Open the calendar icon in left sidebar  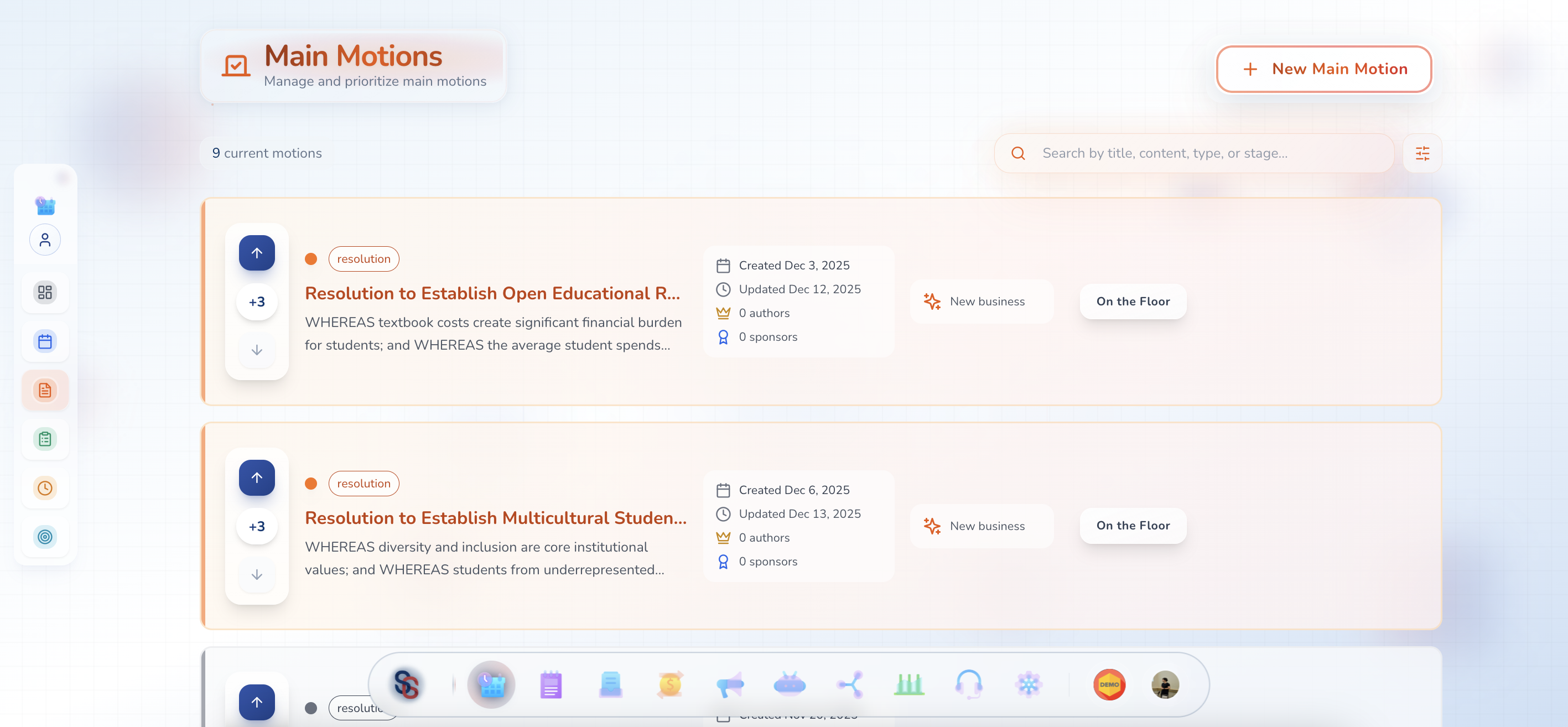pyautogui.click(x=45, y=341)
